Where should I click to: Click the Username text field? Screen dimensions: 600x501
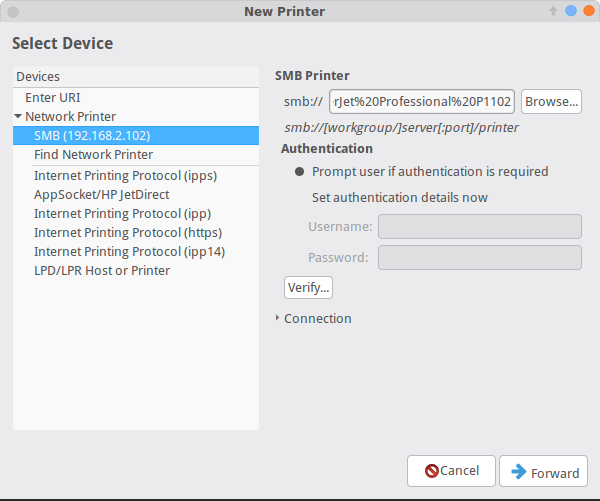[x=479, y=227]
